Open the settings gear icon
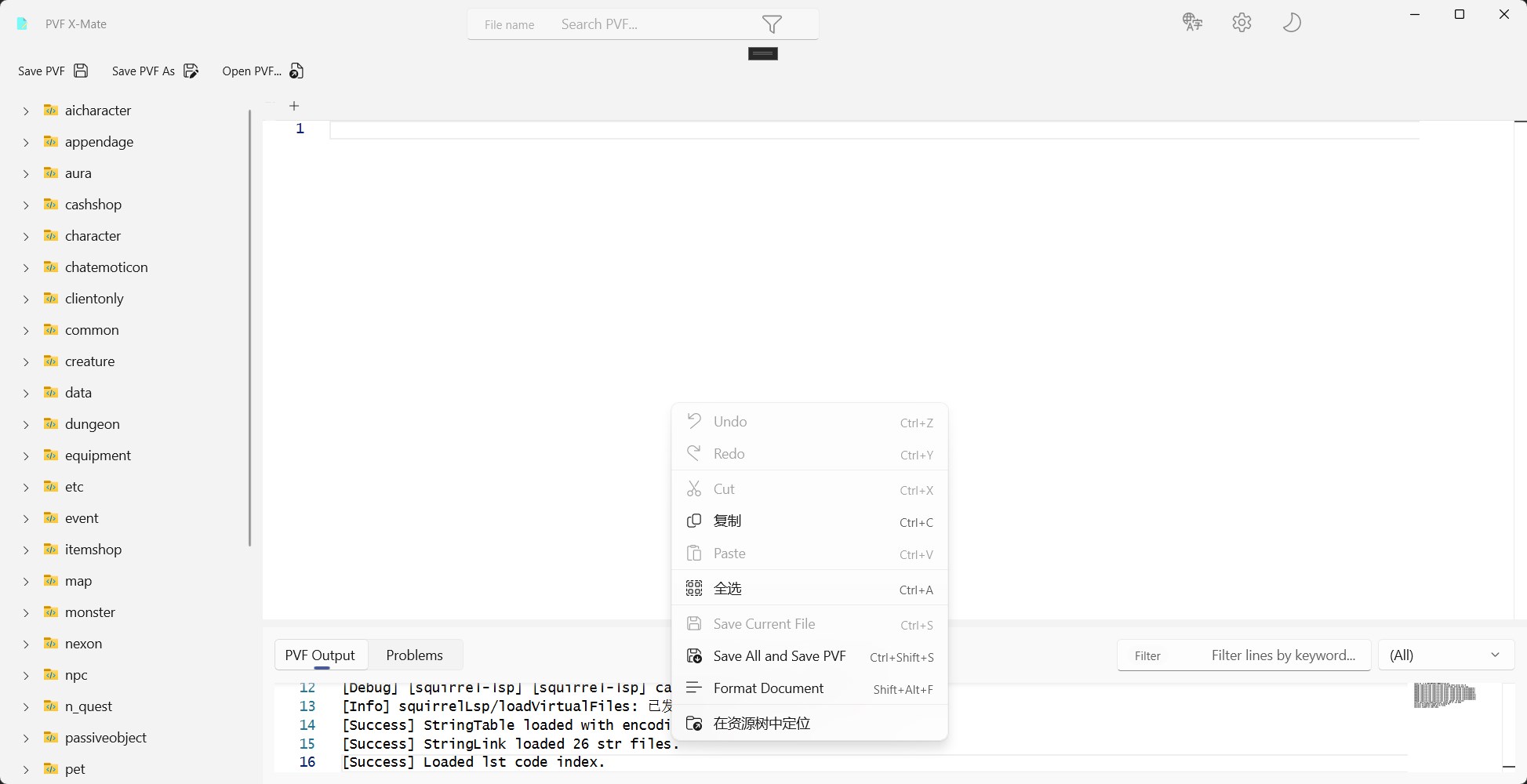The width and height of the screenshot is (1527, 784). point(1242,22)
